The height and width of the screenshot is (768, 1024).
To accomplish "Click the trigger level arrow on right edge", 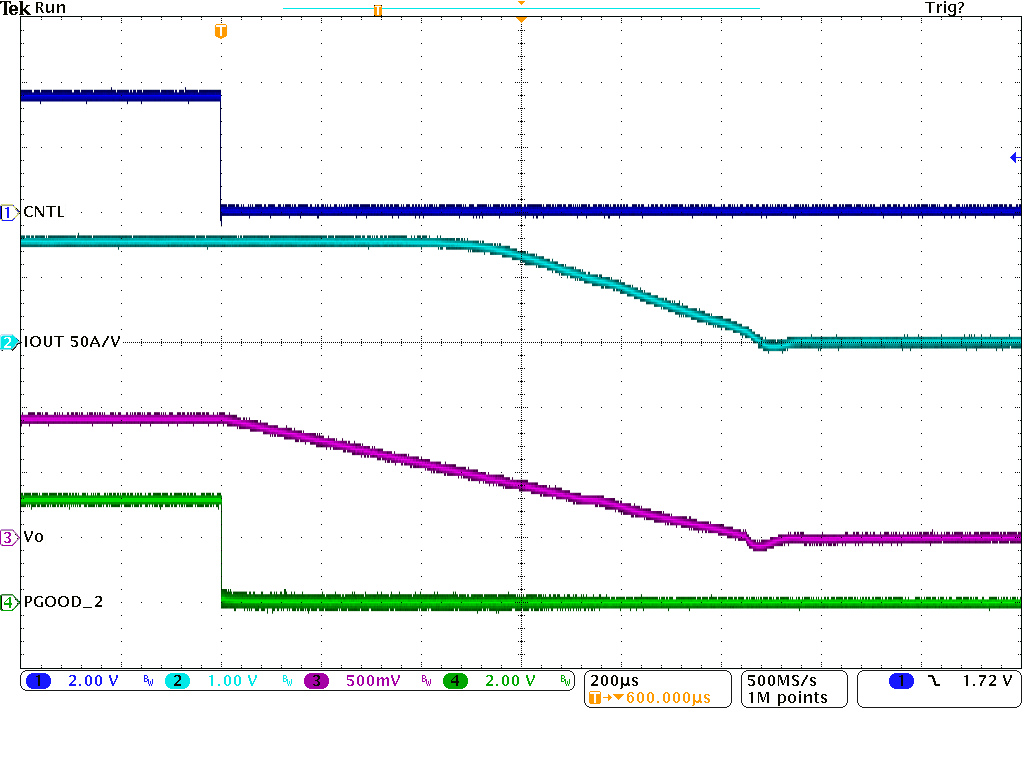I will (1013, 157).
